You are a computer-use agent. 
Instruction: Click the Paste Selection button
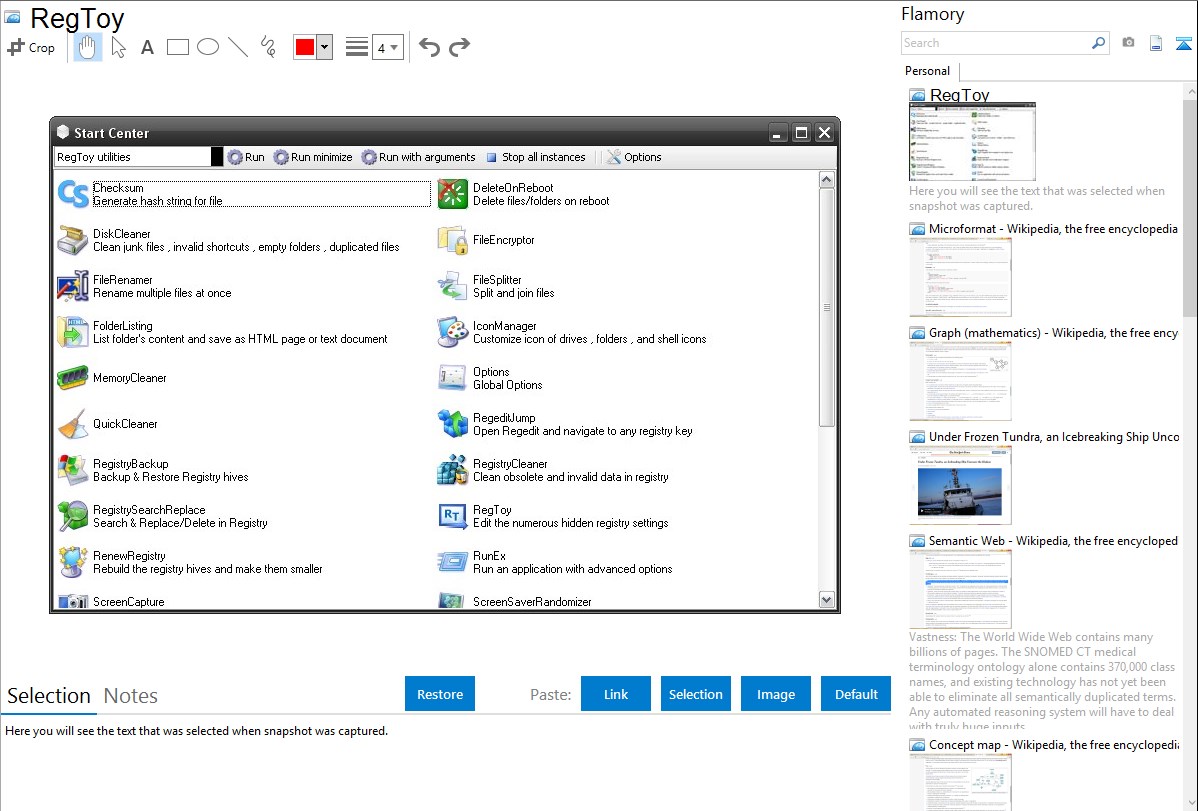pyautogui.click(x=696, y=694)
